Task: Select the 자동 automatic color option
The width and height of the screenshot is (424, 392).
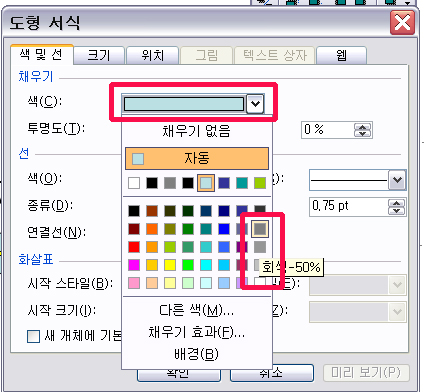Action: [197, 158]
